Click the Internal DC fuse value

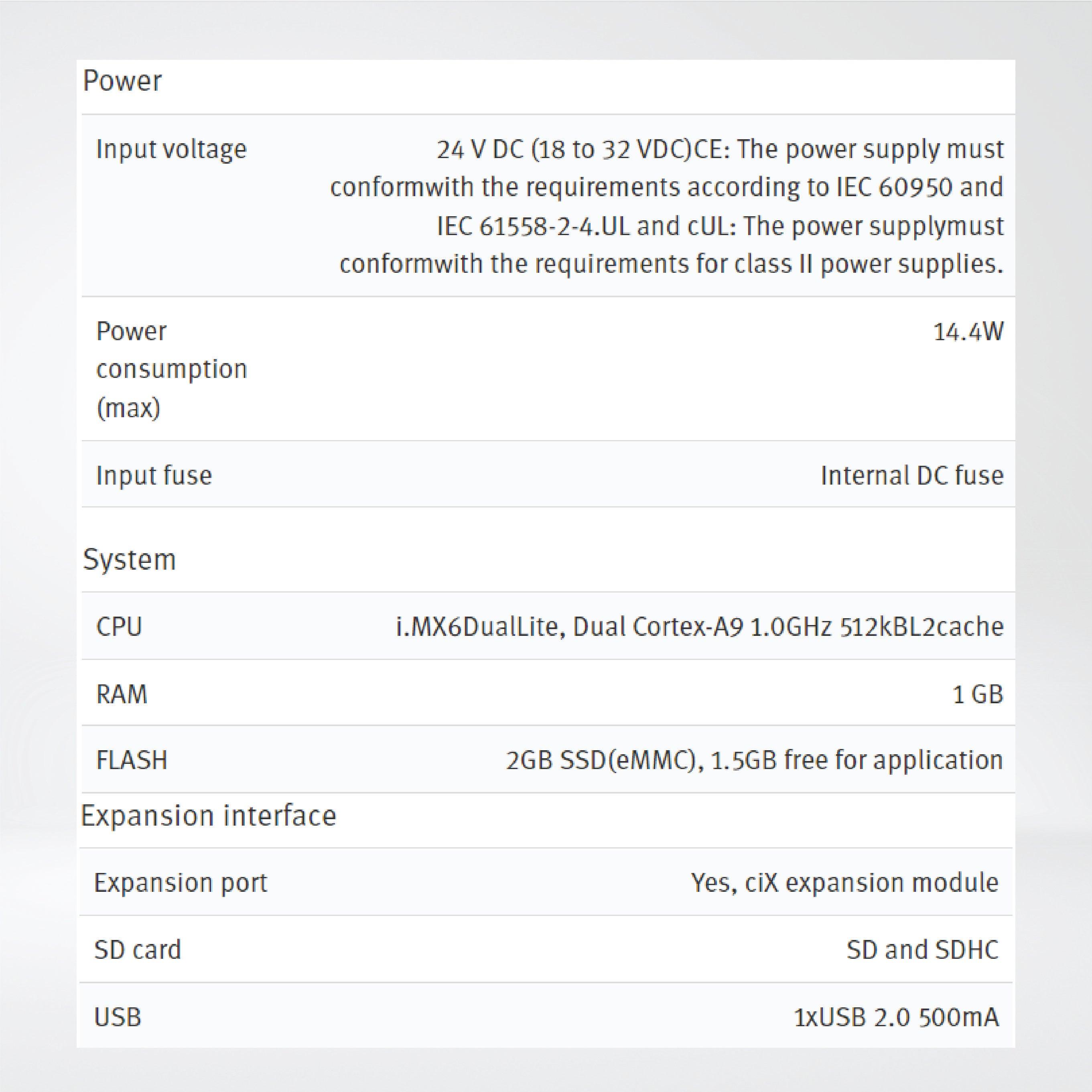pyautogui.click(x=912, y=475)
